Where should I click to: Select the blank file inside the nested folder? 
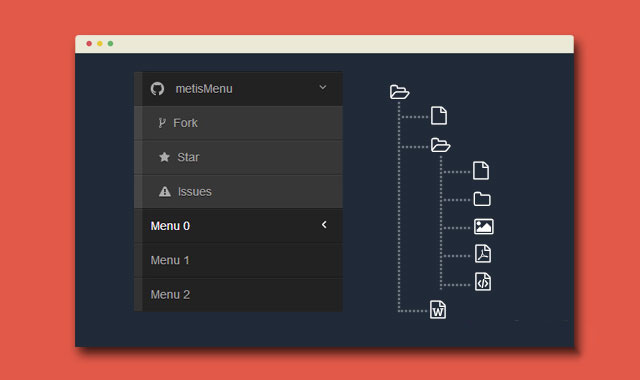481,171
